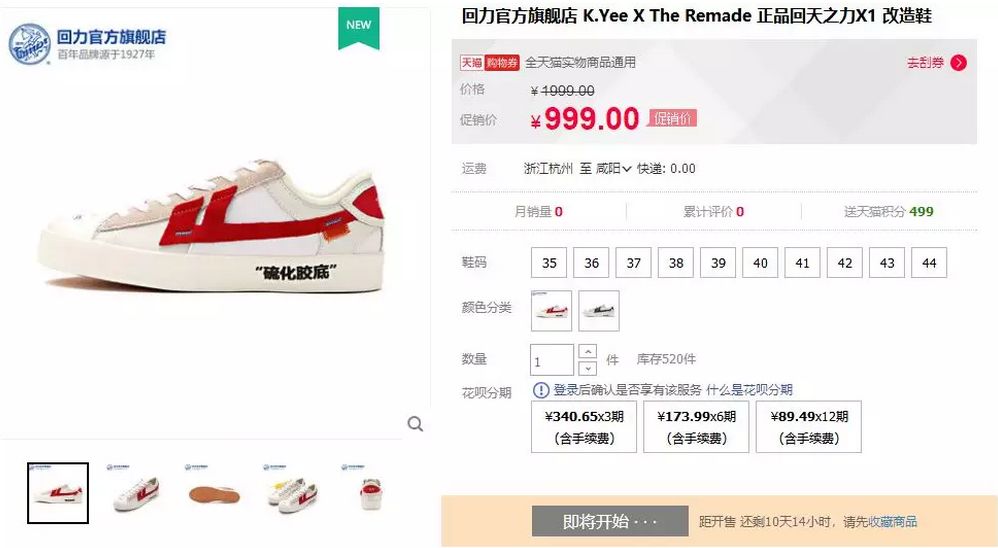Click the red arrow icon next to 去刮券
The image size is (998, 548).
958,62
